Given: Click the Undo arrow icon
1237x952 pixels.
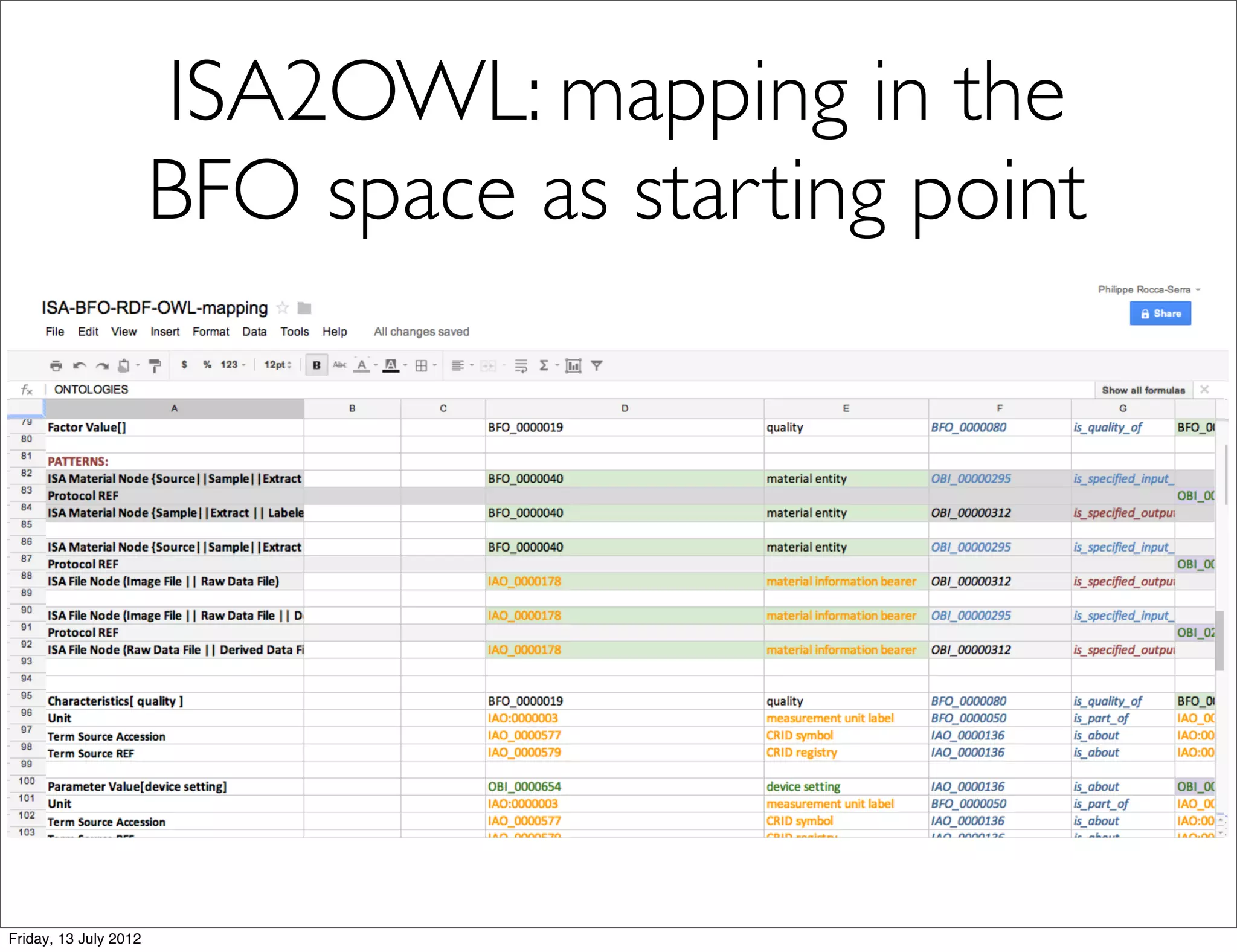Looking at the screenshot, I should coord(79,365).
